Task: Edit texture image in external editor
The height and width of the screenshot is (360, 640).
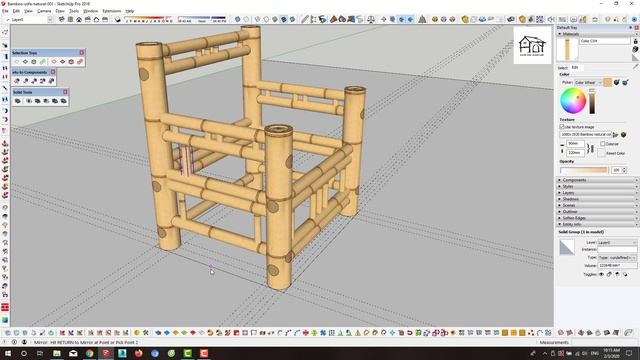Action: 623,135
